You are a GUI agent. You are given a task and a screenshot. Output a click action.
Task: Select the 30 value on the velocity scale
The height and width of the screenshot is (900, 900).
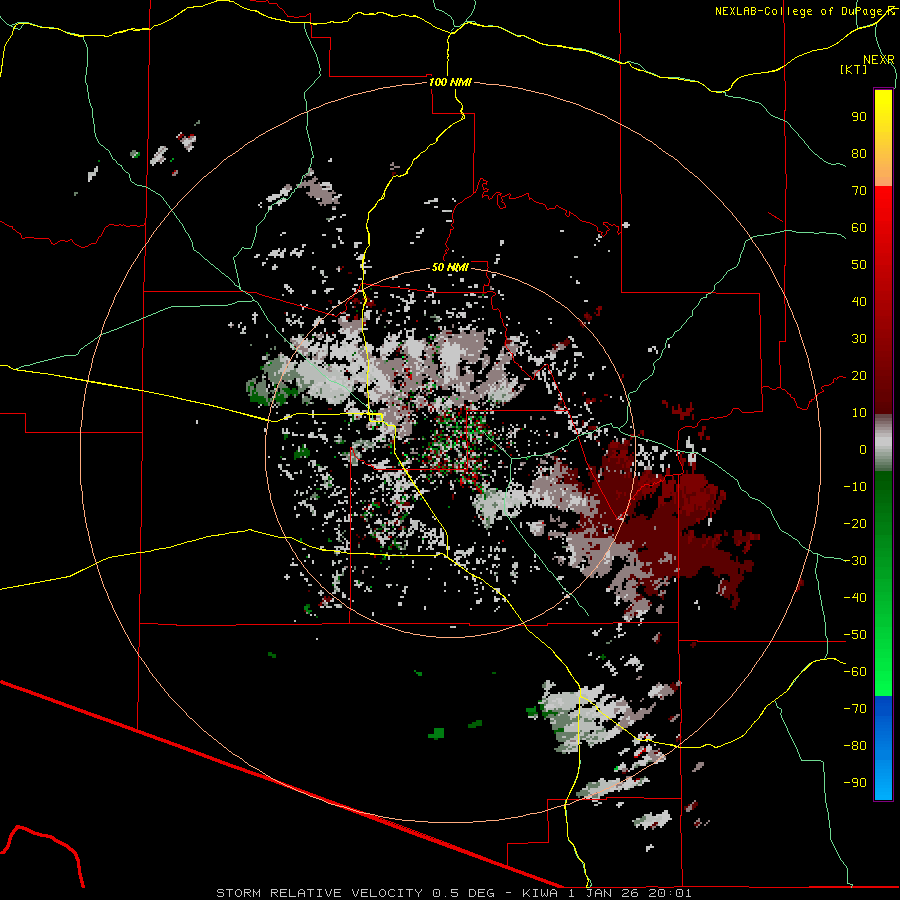[x=859, y=339]
